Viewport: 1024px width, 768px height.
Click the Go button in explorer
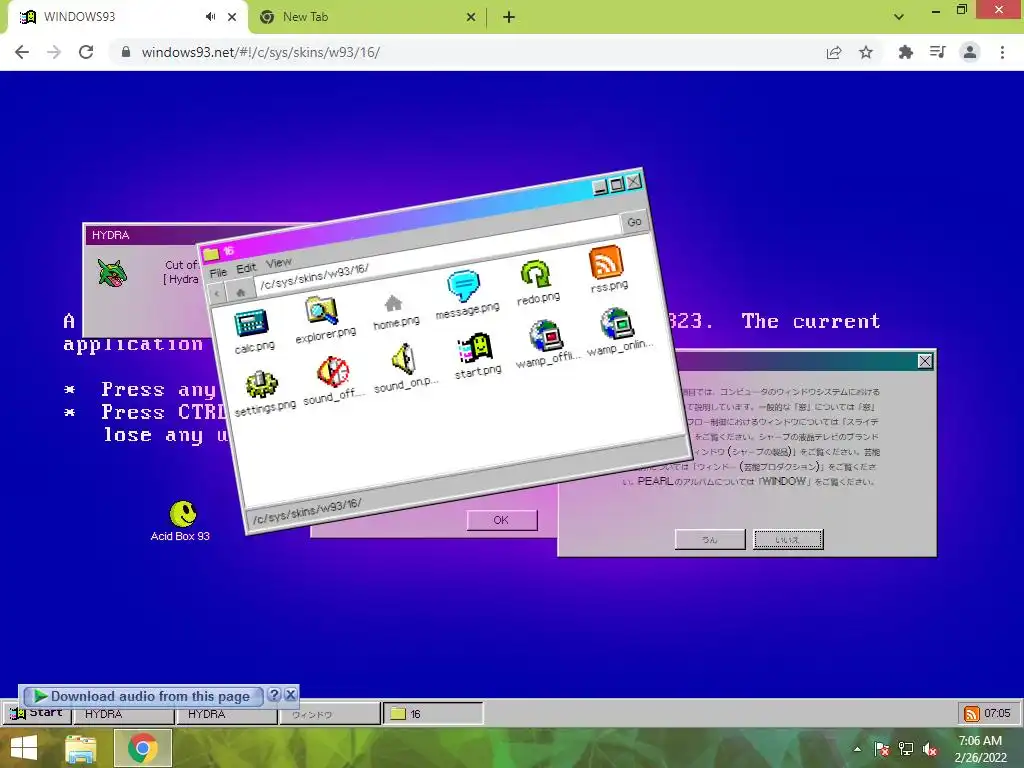[x=634, y=222]
